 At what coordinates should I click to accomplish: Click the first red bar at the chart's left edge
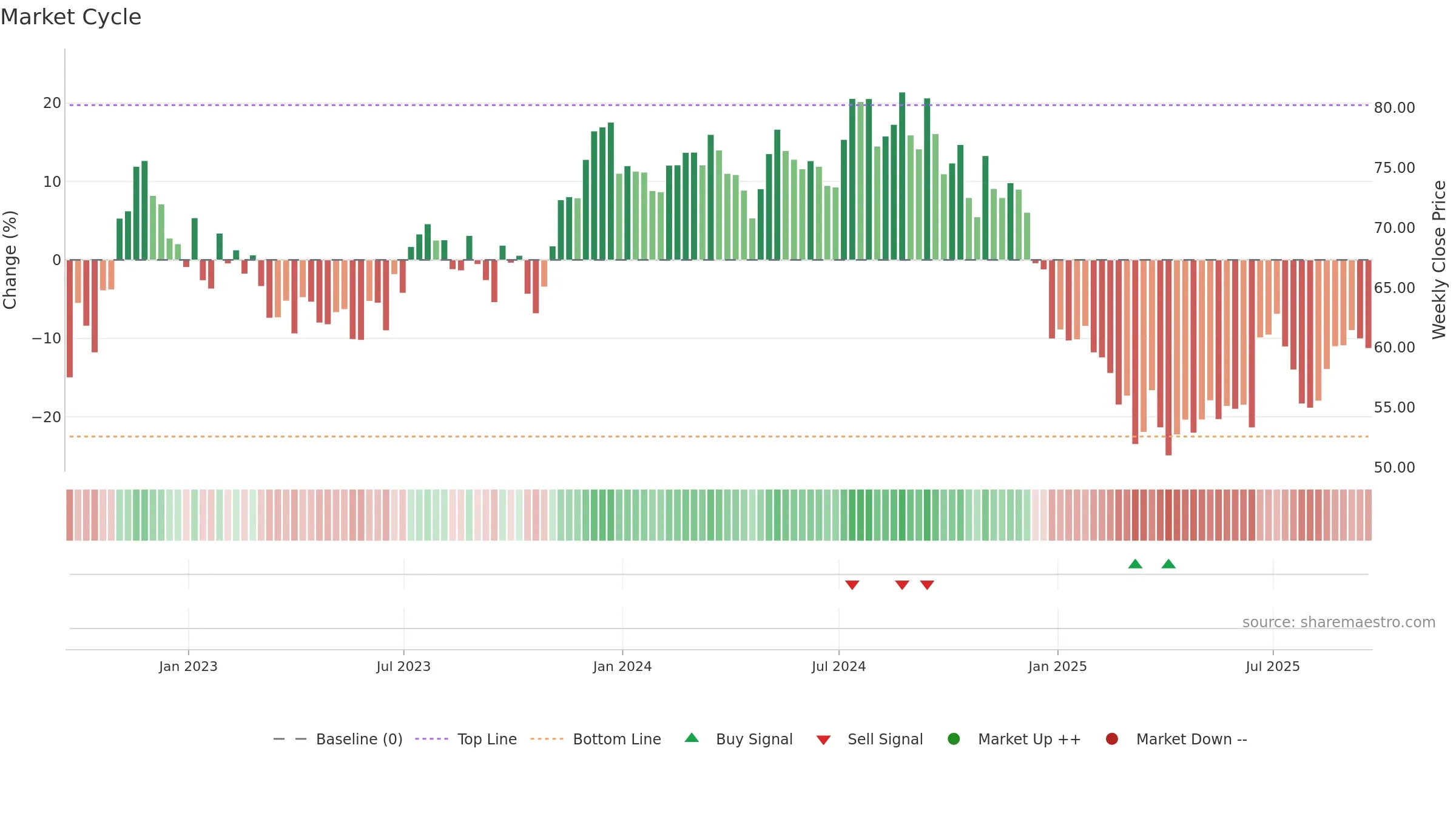70,318
